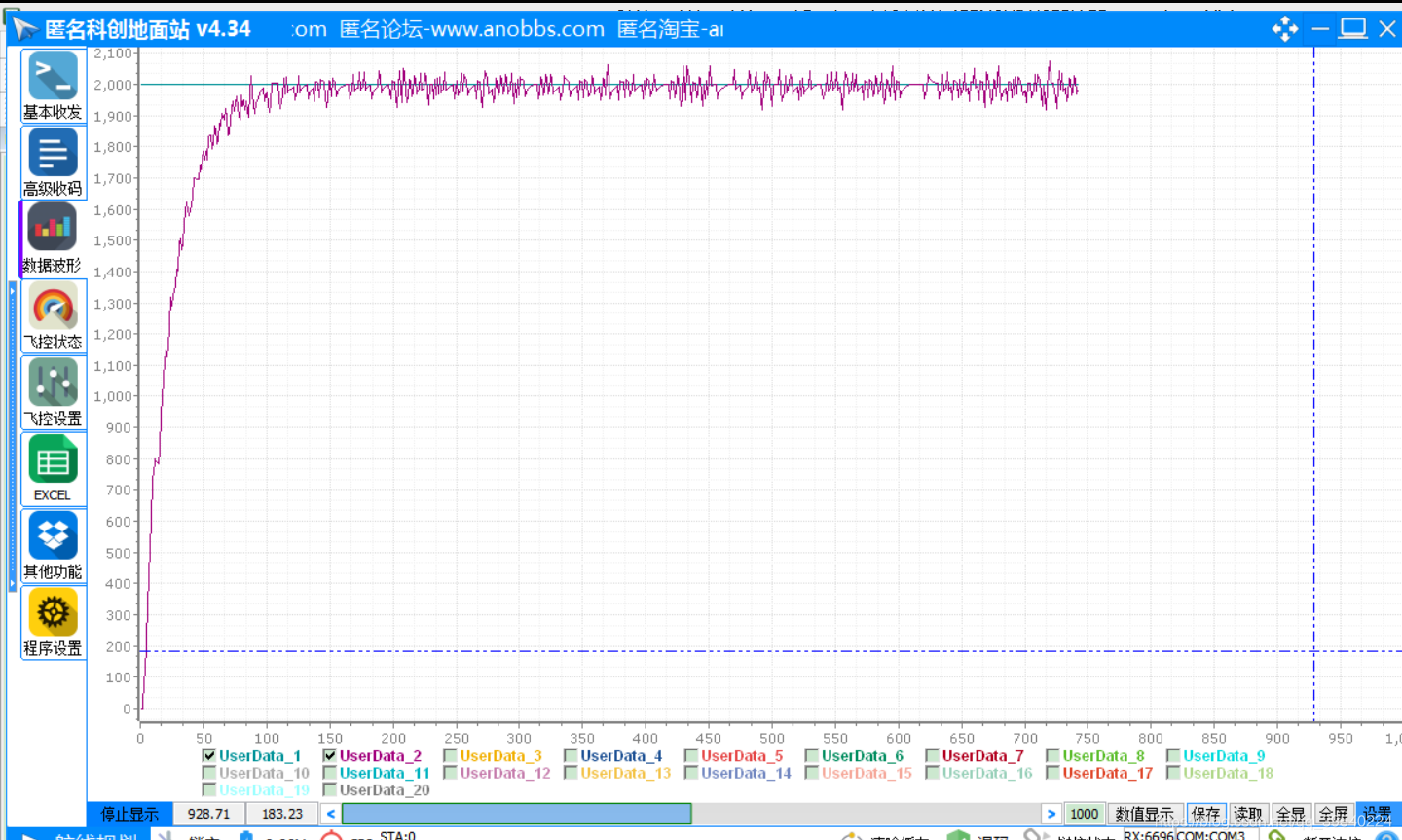Click the 设置 waveform settings button

1377,814
